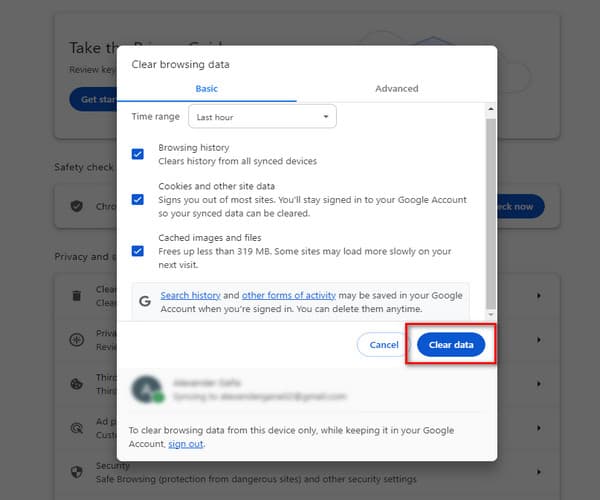The width and height of the screenshot is (600, 500).
Task: Select the Basic tab
Action: click(x=206, y=88)
